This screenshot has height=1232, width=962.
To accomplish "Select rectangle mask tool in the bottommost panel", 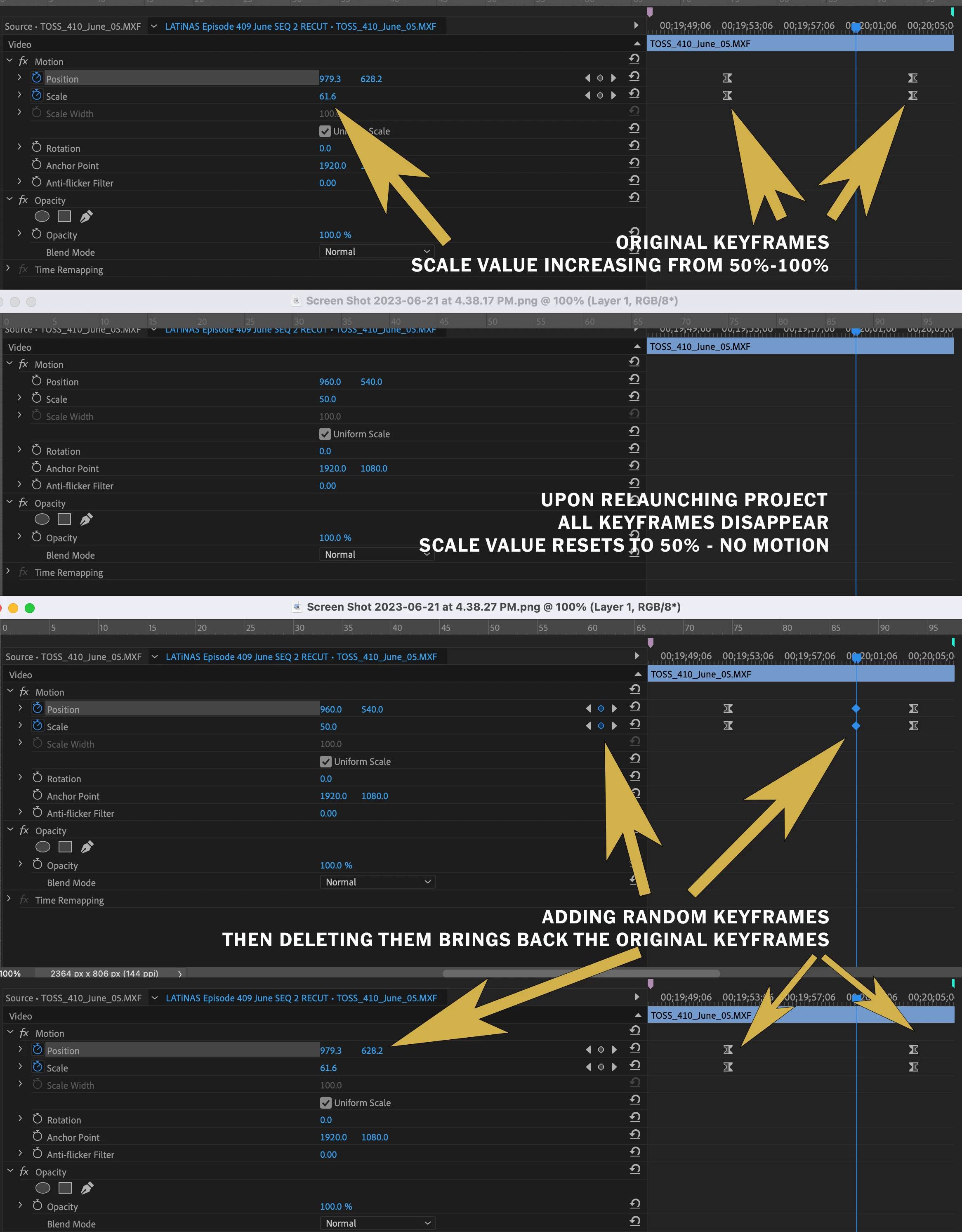I will coord(66,1188).
